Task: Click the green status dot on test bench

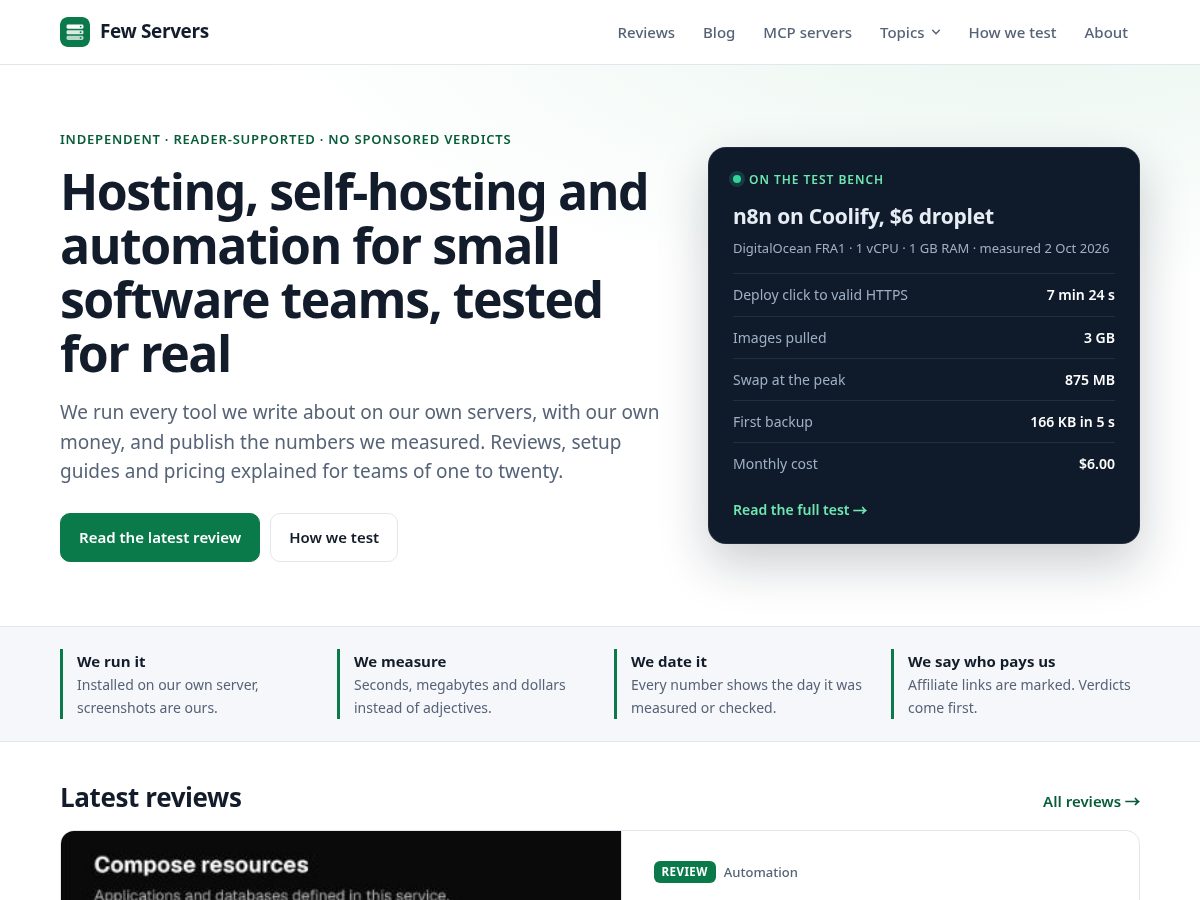Action: 737,180
